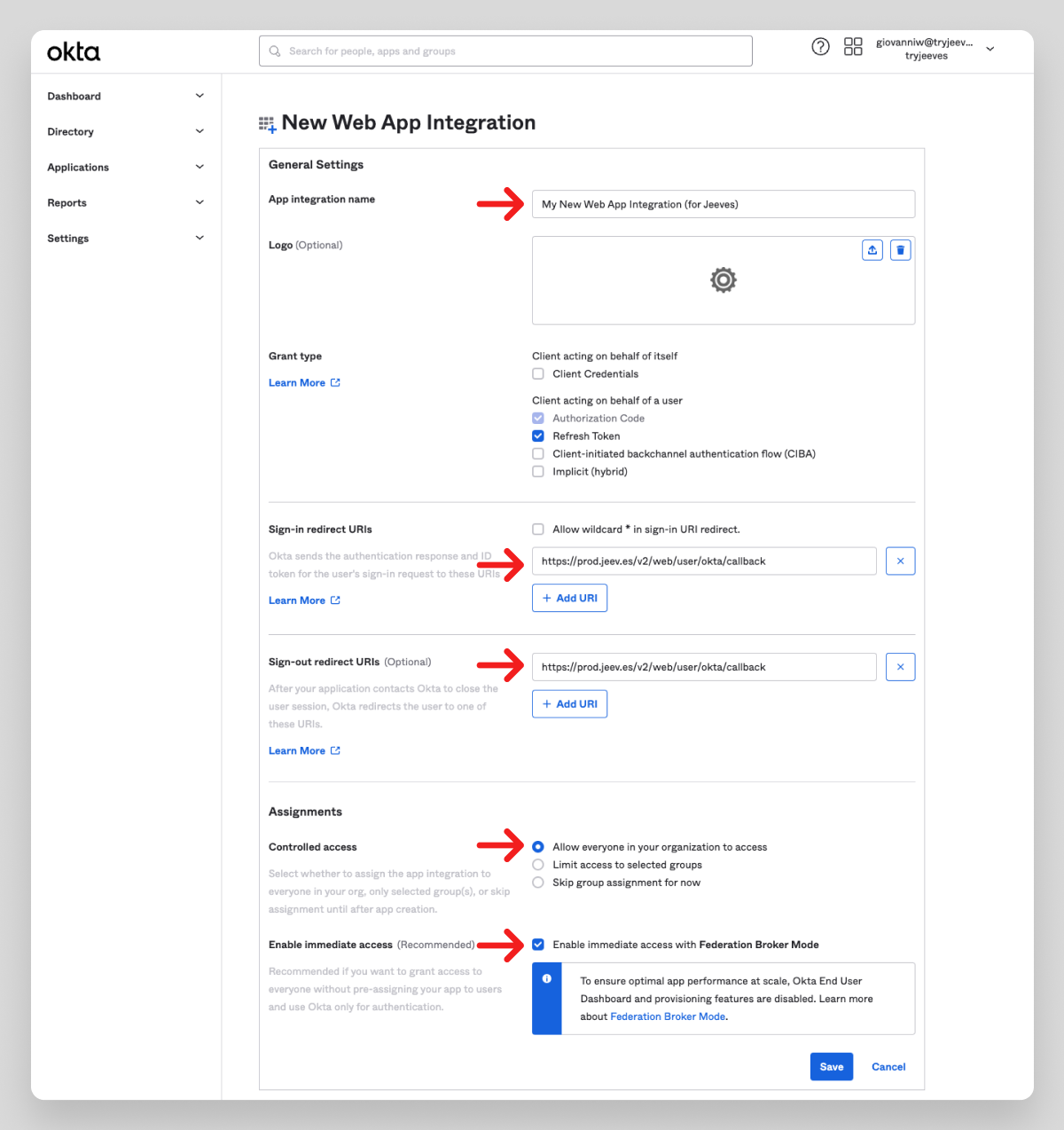This screenshot has width=1064, height=1130.
Task: Expand the Applications sidebar menu
Action: point(125,167)
